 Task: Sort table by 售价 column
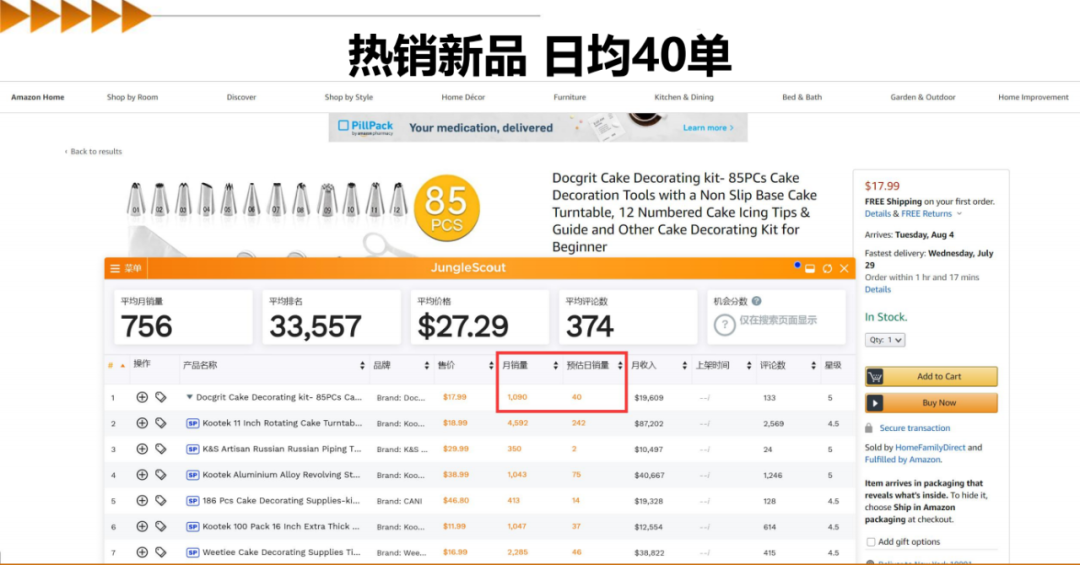(491, 365)
